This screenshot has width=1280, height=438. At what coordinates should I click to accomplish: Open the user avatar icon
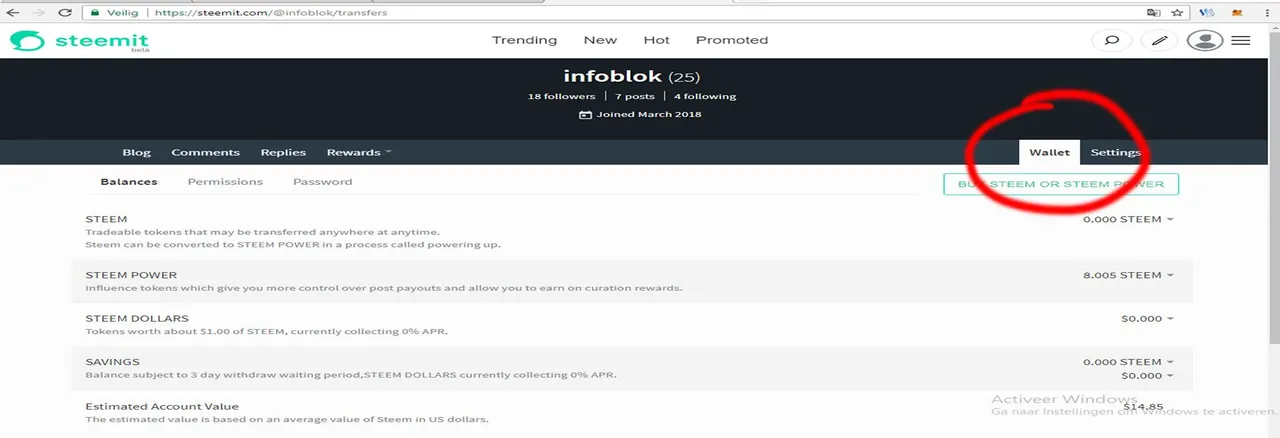click(1205, 41)
